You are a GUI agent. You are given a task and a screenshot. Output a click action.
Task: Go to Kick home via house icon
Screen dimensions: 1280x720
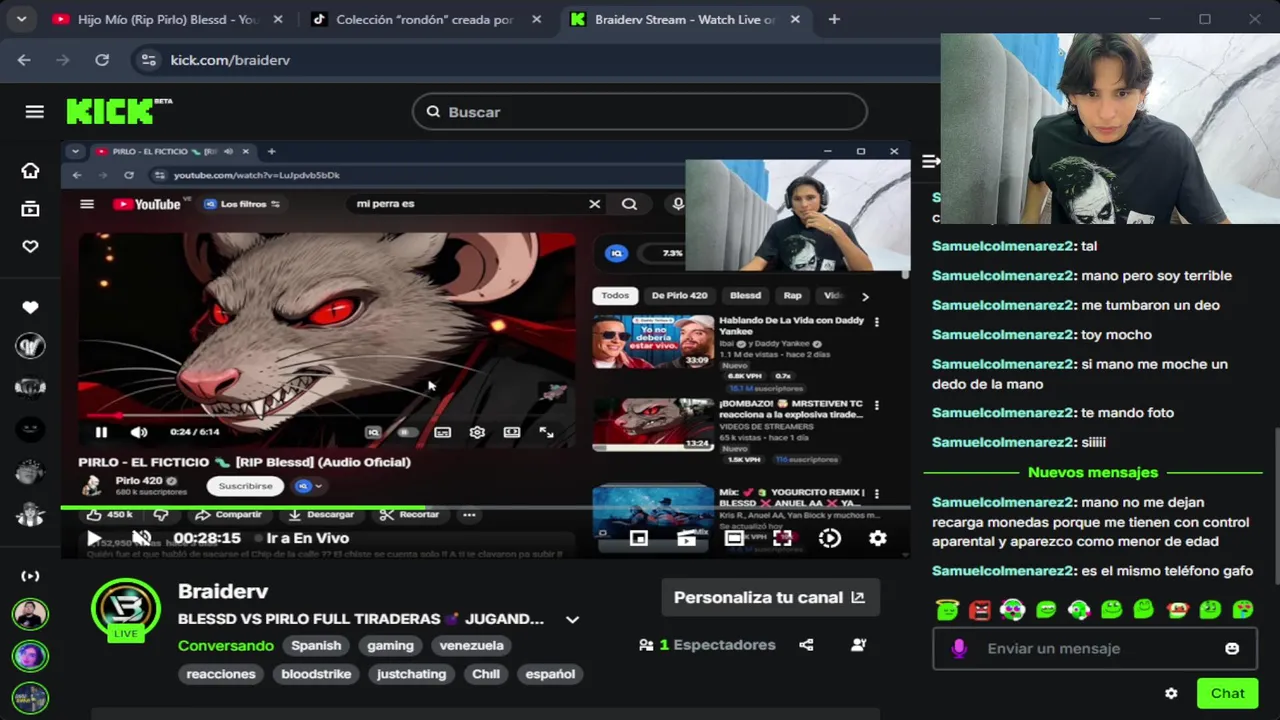point(30,171)
